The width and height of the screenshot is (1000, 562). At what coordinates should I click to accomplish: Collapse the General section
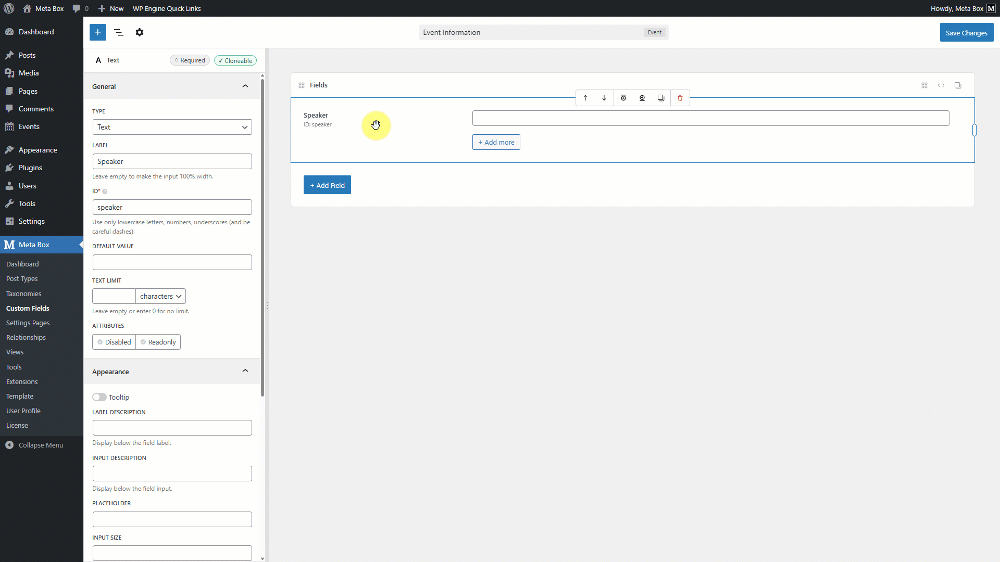pyautogui.click(x=245, y=87)
